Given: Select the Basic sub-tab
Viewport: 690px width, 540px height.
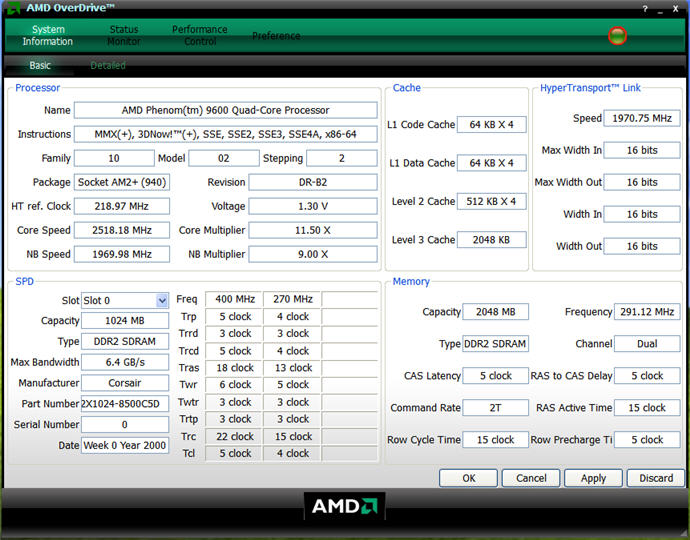Looking at the screenshot, I should 40,66.
